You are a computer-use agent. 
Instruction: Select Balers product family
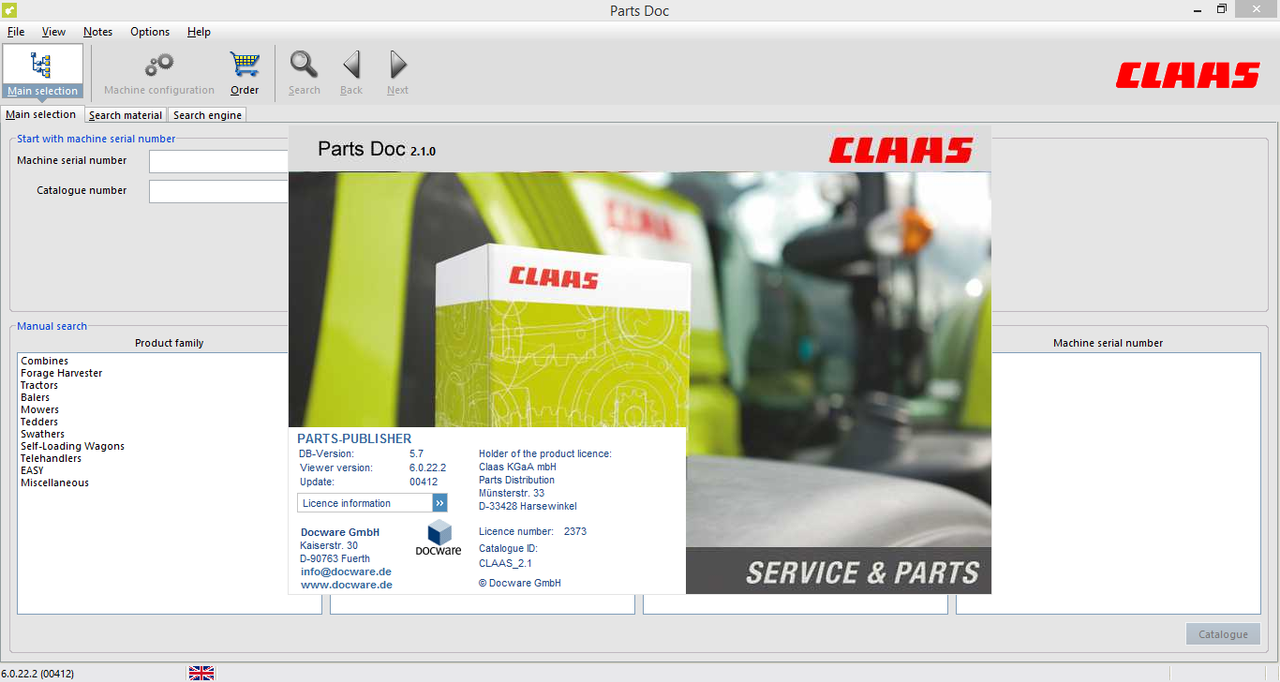tap(35, 397)
